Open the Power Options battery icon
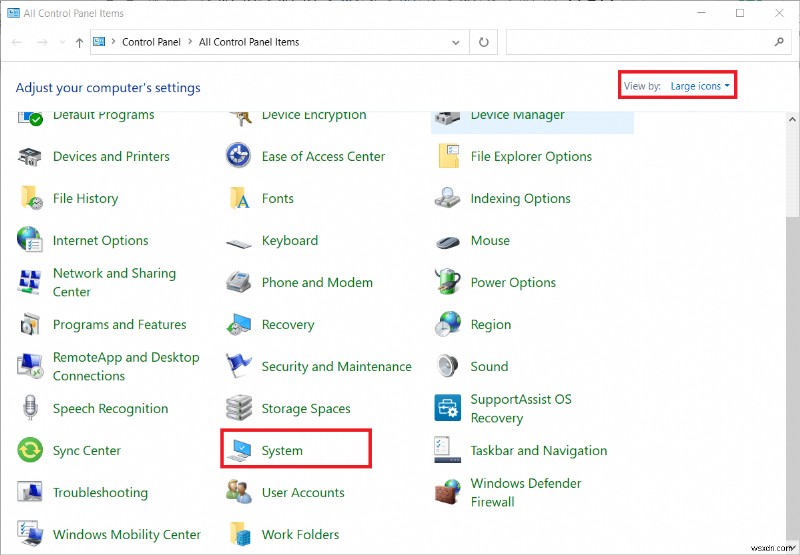 (x=447, y=282)
